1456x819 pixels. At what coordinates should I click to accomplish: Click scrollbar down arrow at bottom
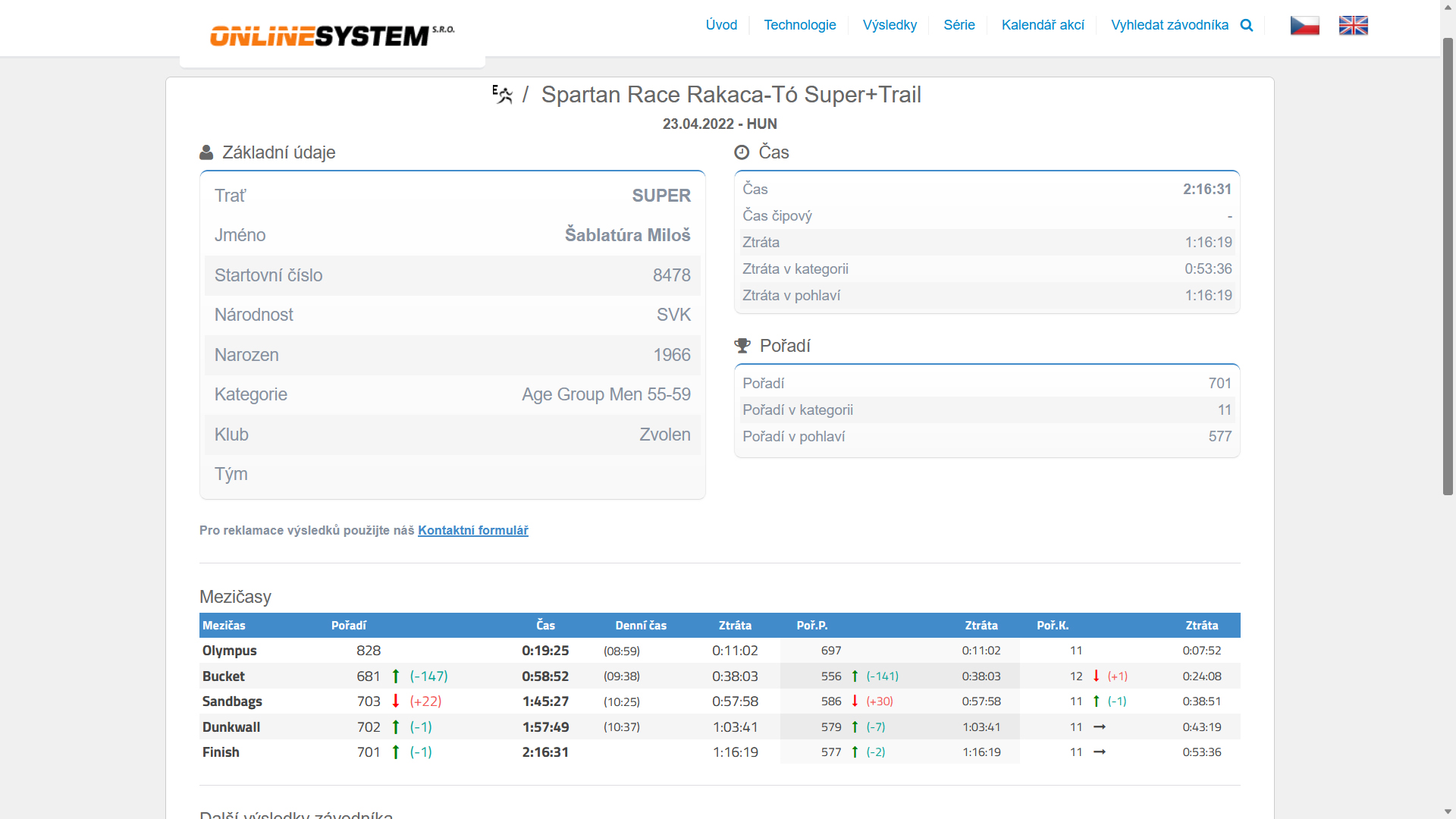pos(1448,811)
